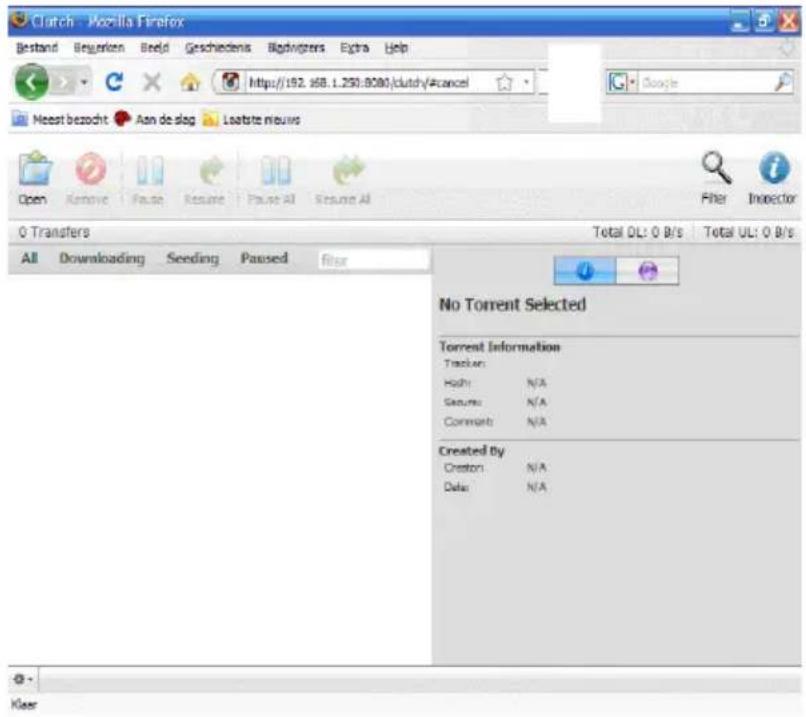
Task: Click the search magnifier in search box
Action: (x=782, y=82)
